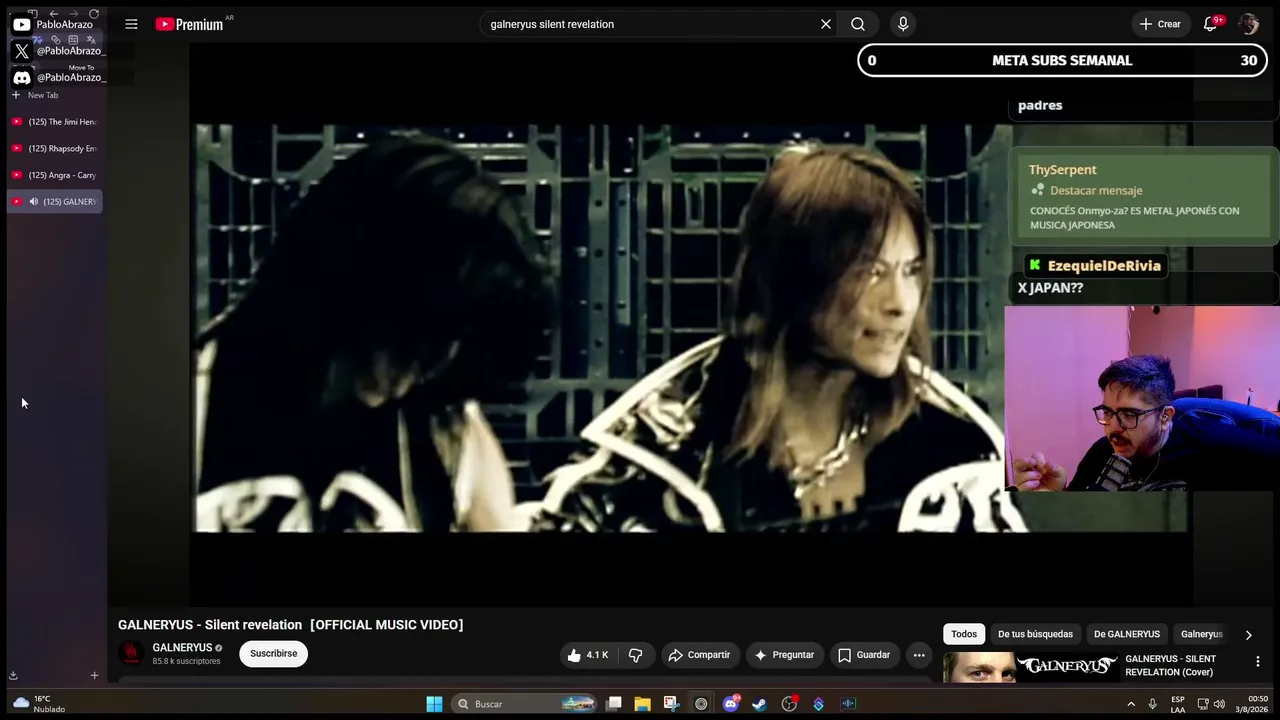Viewport: 1280px width, 720px height.
Task: Open Steam from the taskbar
Action: click(759, 704)
